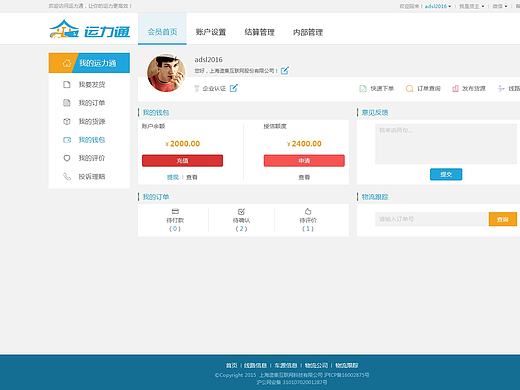Viewport: 520px width, 390px height.
Task: Click the 提现 withdraw link
Action: pos(173,177)
